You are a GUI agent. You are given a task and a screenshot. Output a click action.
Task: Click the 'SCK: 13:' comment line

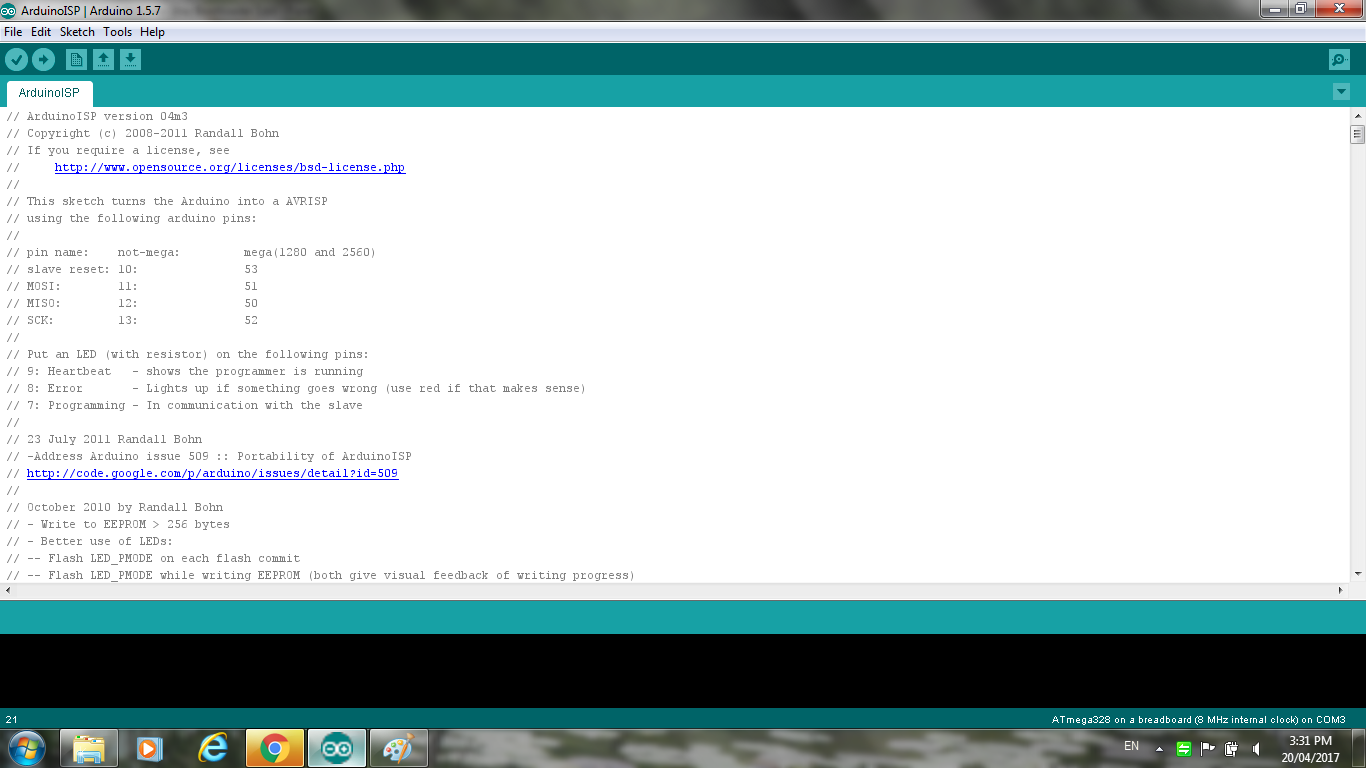coord(132,320)
